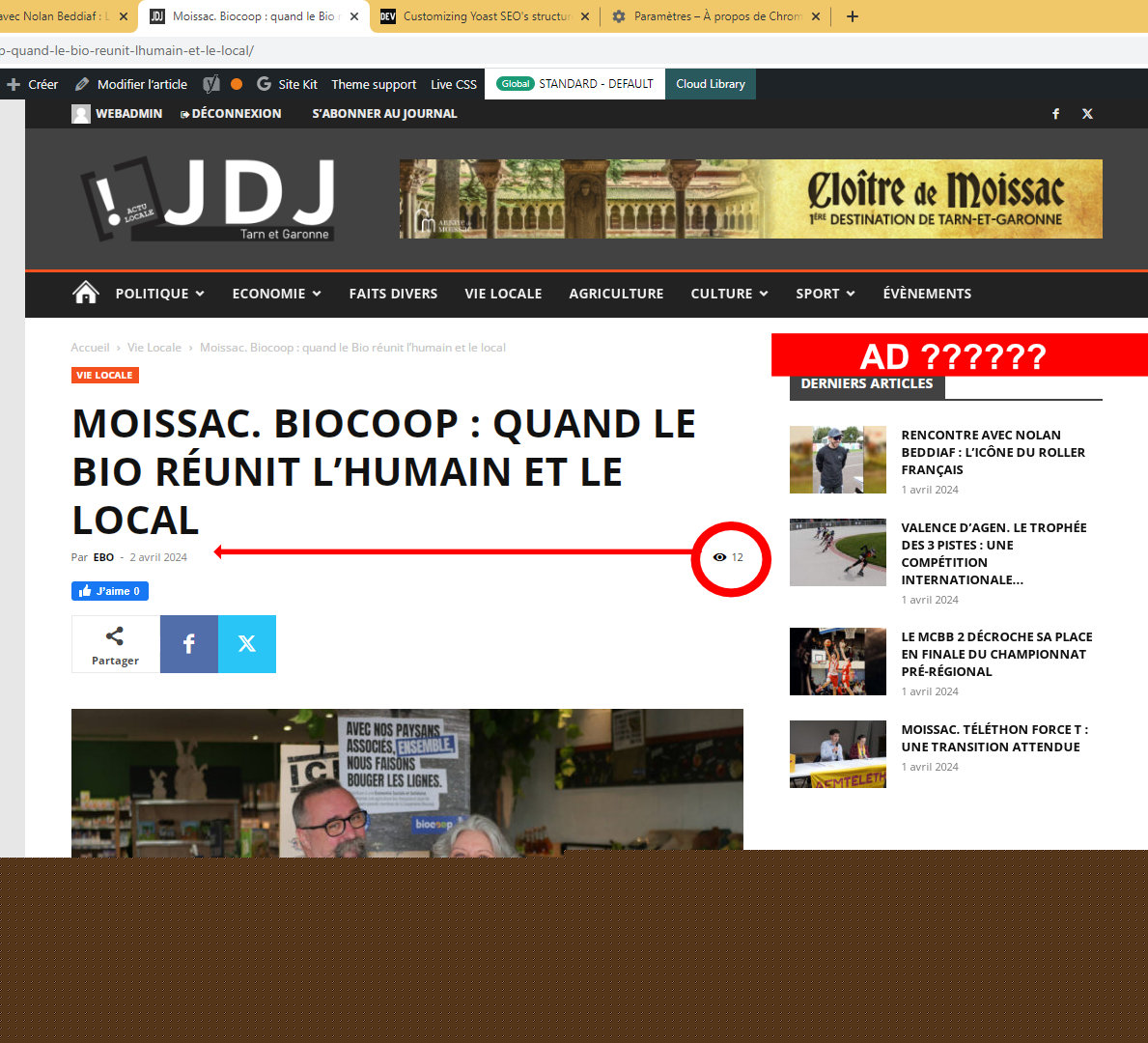Click the JDJ site logo

pos(208,199)
